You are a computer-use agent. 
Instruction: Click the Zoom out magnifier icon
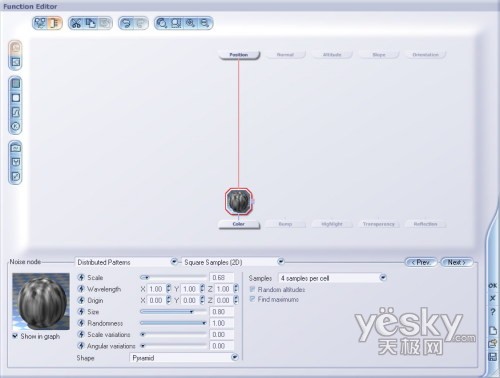pos(205,23)
